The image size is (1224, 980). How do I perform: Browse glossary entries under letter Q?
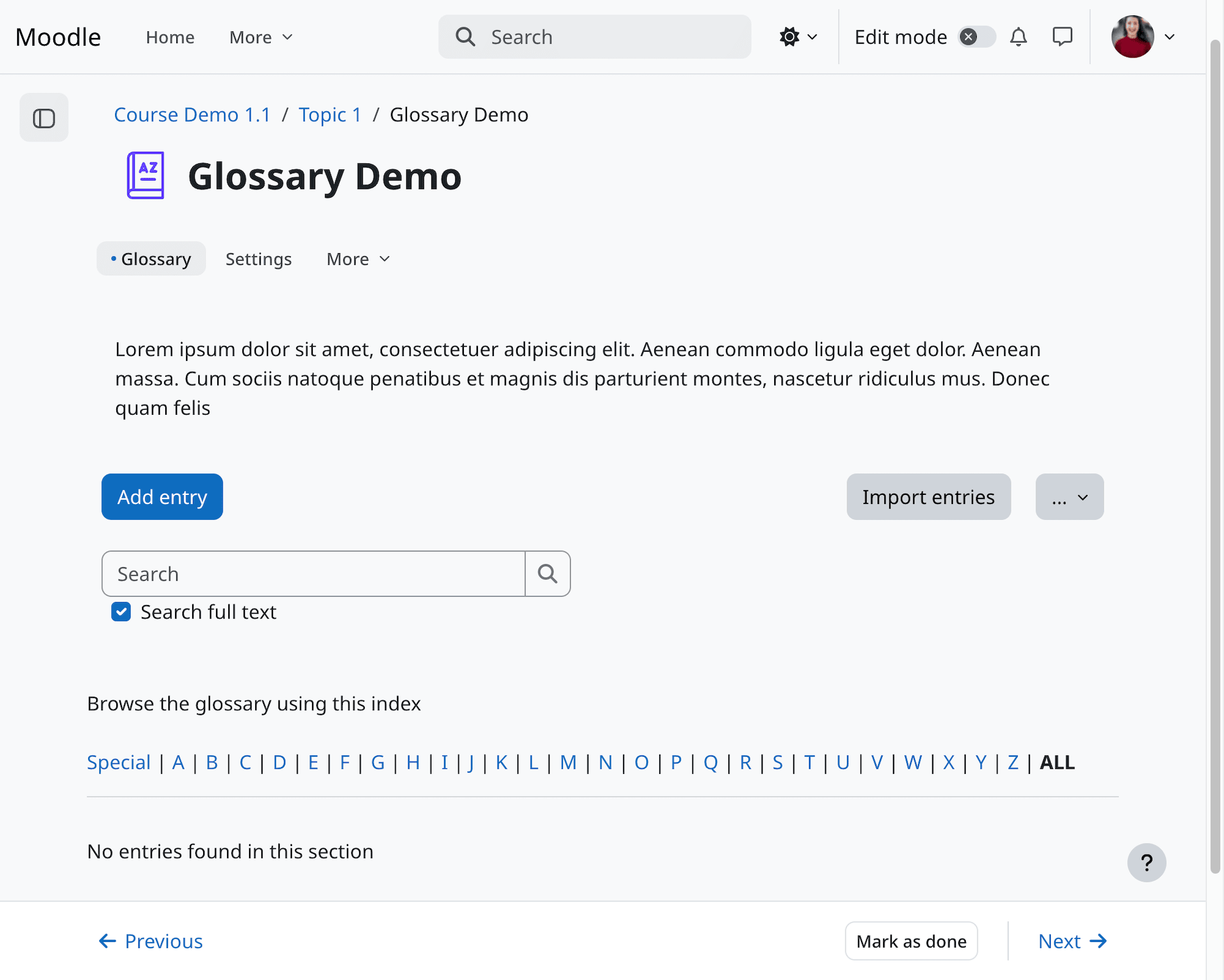pos(711,762)
